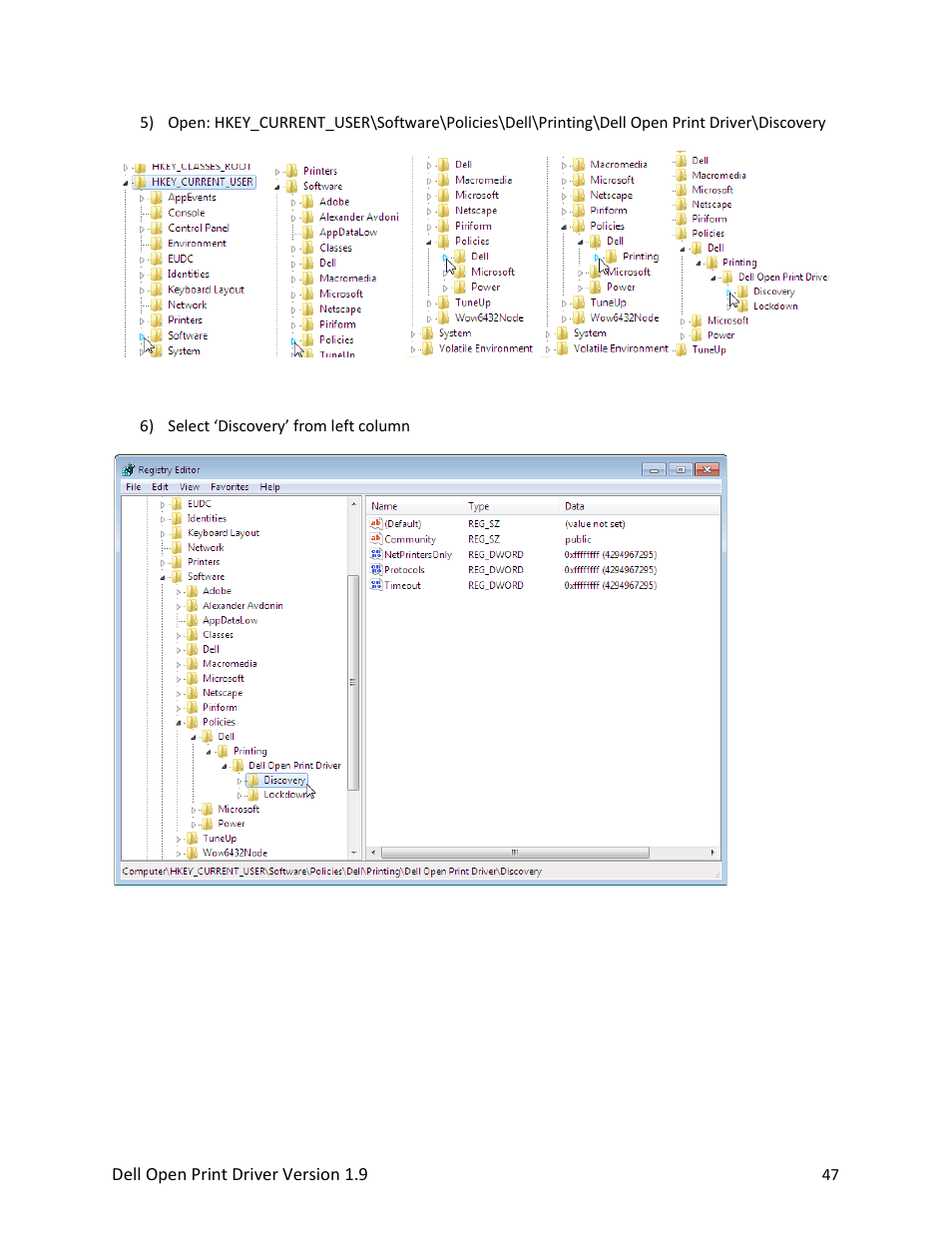Click the string icon of Community value
952x1233 pixels.
(376, 539)
